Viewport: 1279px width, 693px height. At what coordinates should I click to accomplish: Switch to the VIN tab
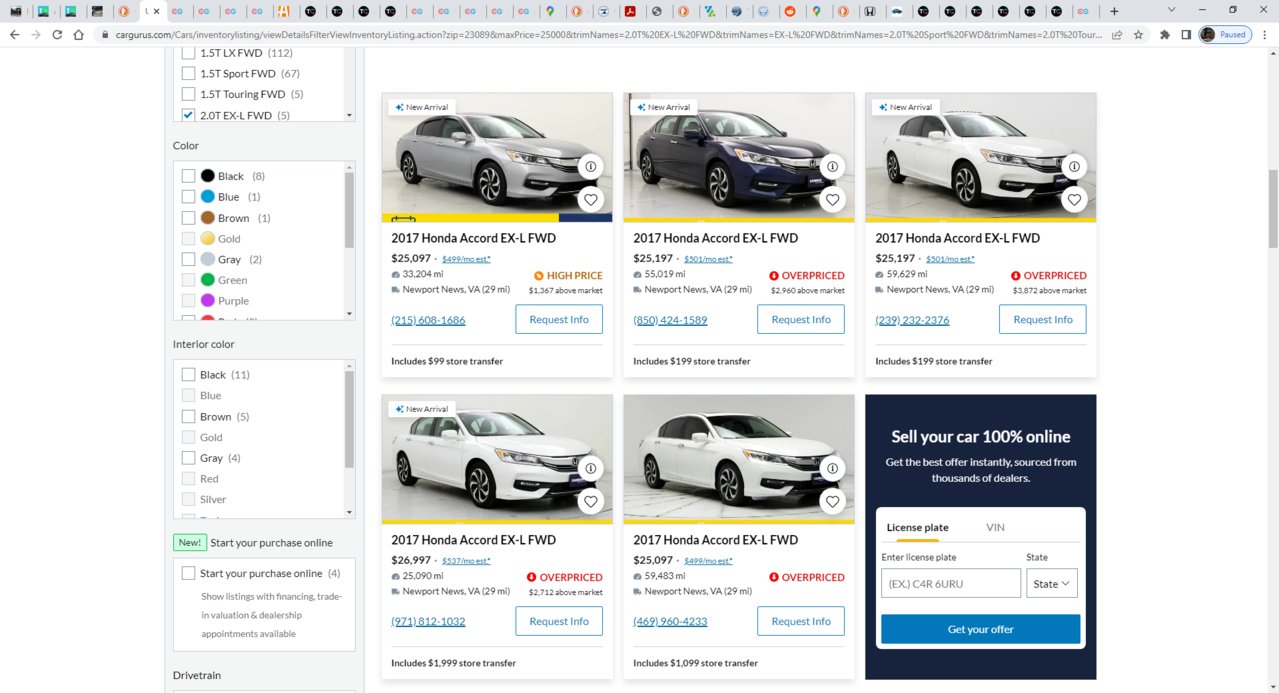point(995,527)
